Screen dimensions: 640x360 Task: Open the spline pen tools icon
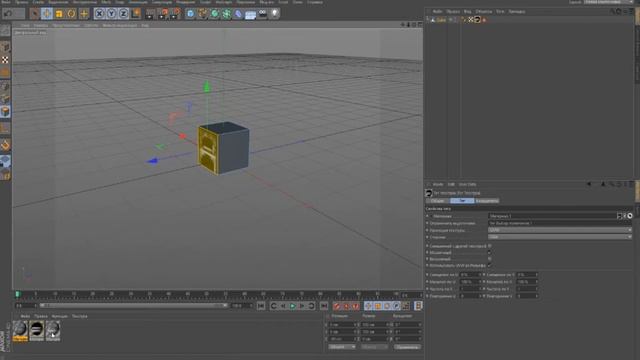point(202,14)
